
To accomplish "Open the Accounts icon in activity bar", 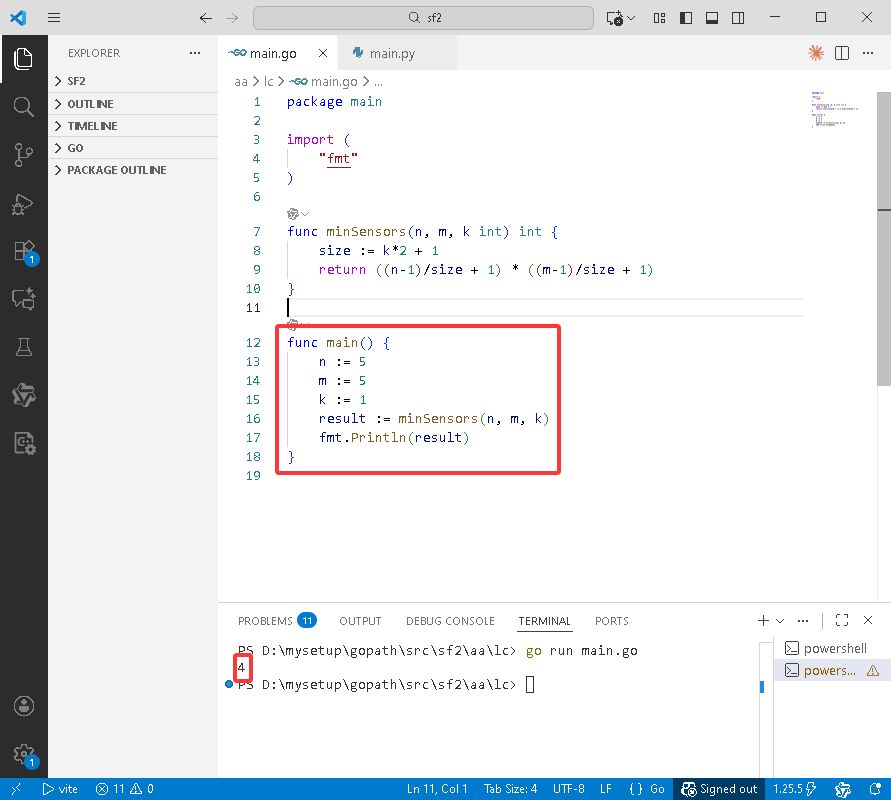I will point(23,706).
